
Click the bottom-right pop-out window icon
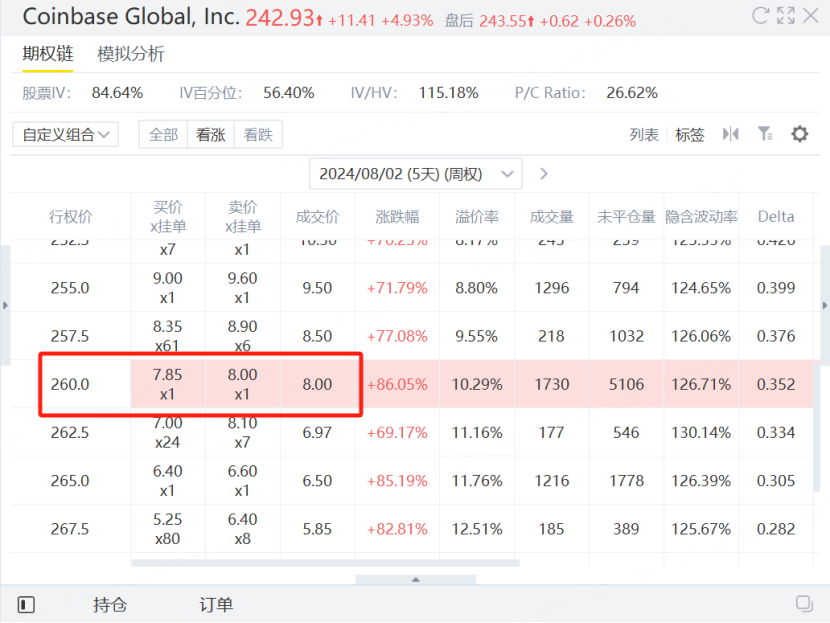(804, 603)
